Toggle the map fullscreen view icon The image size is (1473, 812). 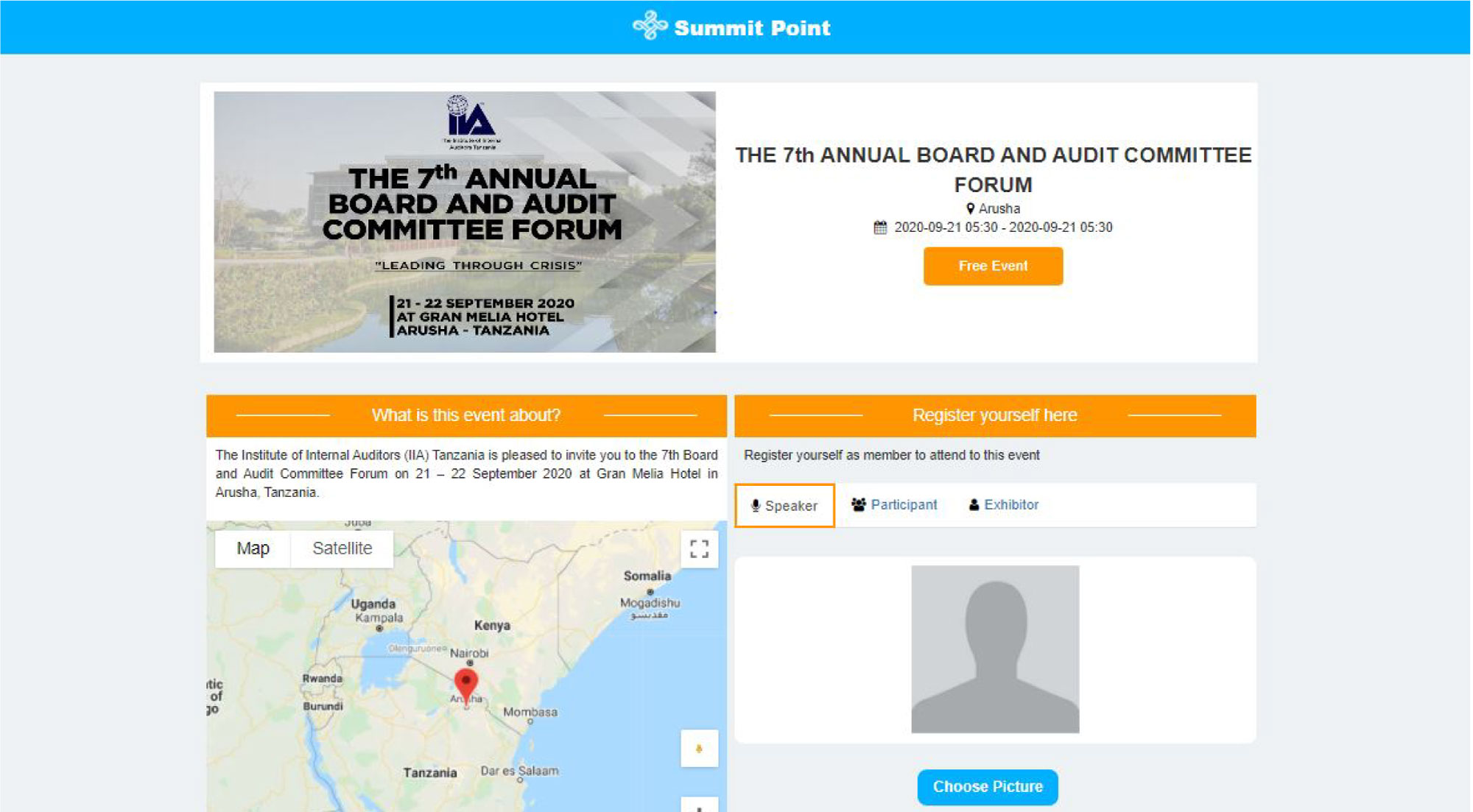click(699, 549)
